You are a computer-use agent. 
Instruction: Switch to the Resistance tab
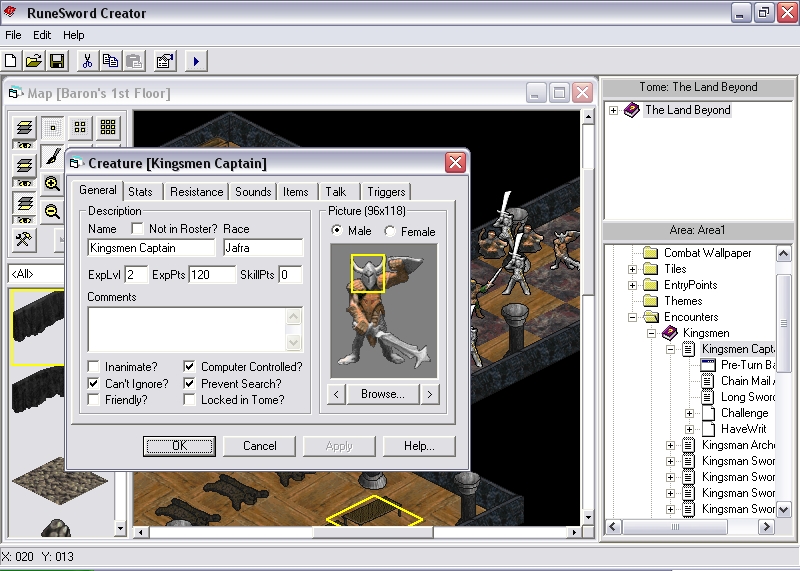click(196, 192)
